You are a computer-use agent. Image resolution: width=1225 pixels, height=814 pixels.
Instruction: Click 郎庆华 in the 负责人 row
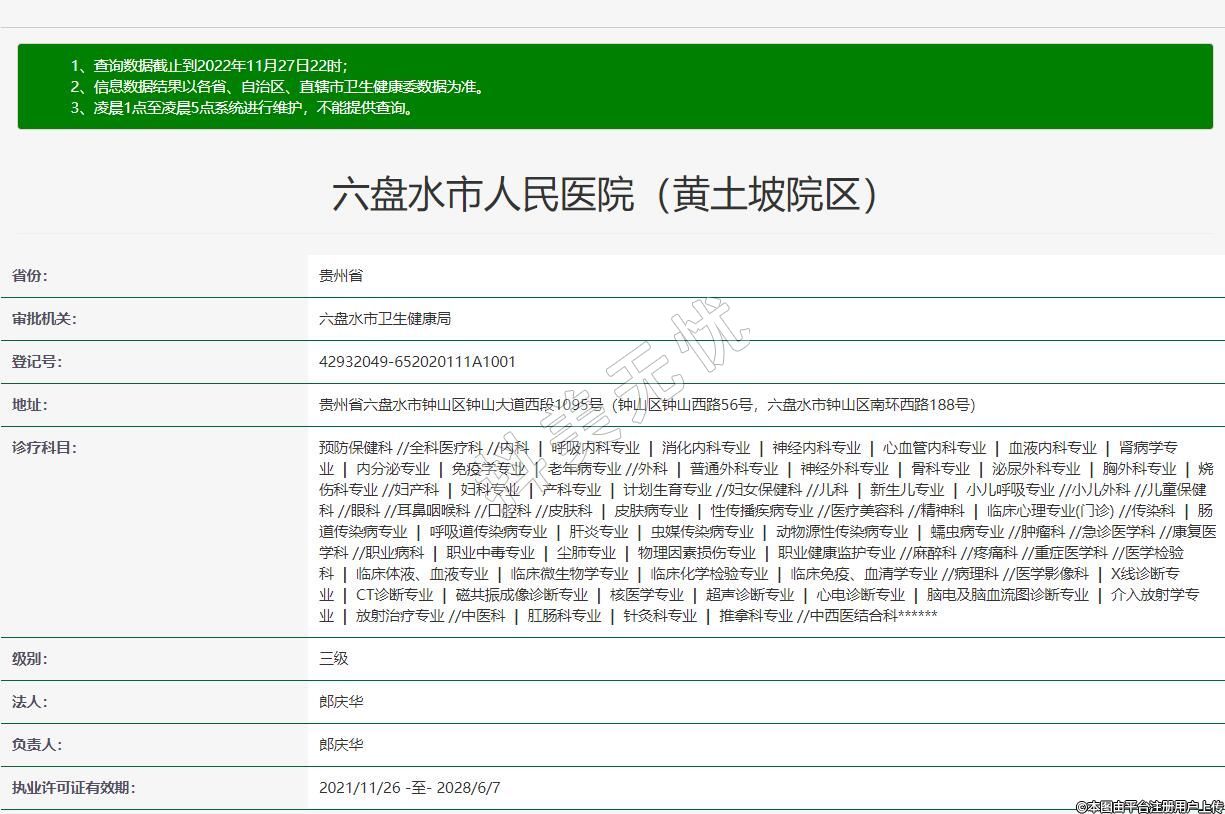click(341, 745)
